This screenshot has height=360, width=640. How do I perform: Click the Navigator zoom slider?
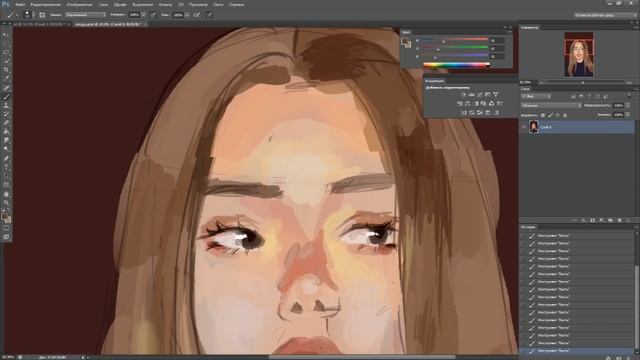coord(583,82)
